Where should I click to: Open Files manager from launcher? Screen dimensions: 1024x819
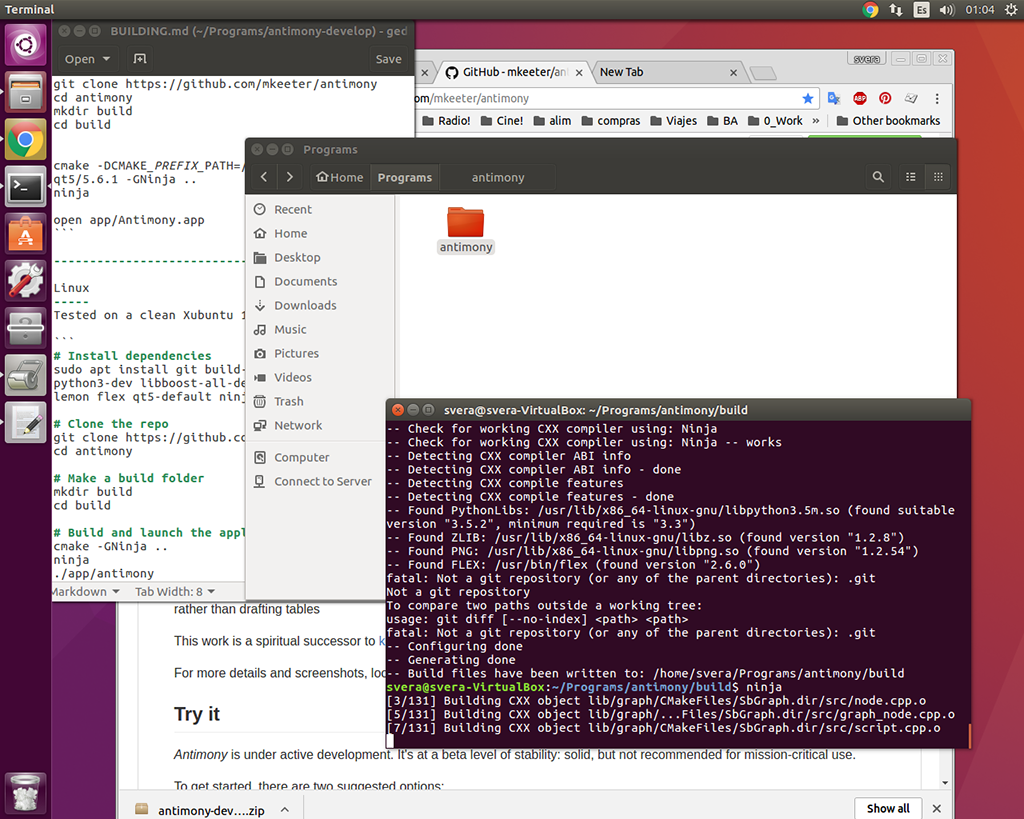25,92
